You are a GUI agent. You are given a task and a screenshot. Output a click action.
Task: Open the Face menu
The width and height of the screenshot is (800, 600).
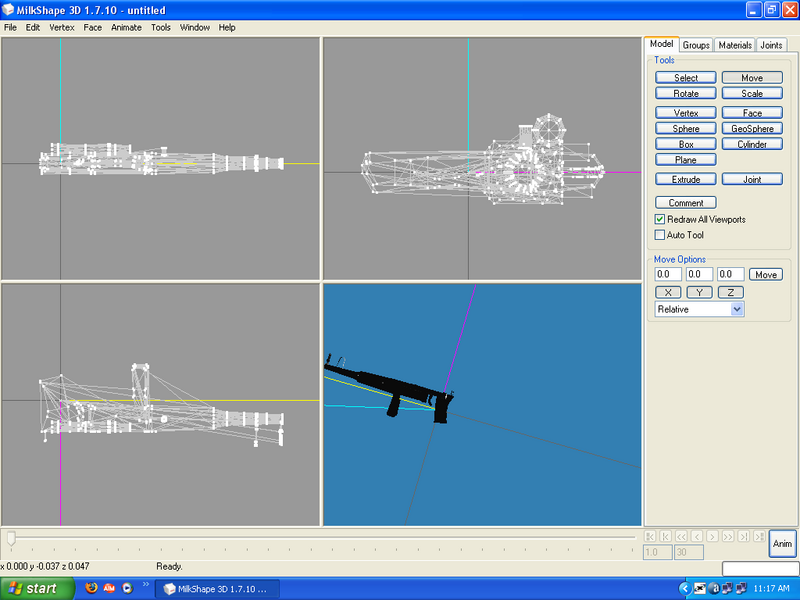[93, 28]
